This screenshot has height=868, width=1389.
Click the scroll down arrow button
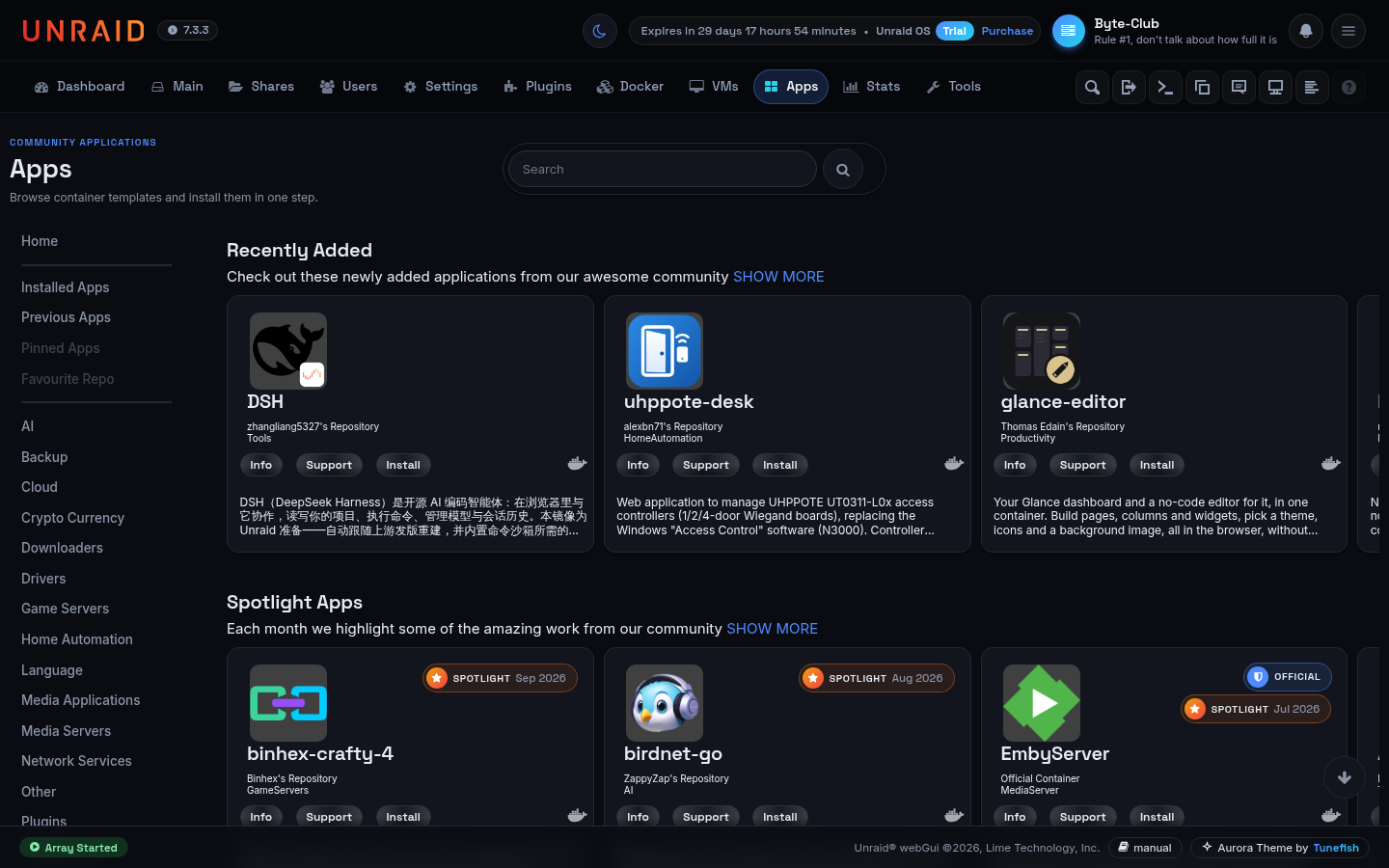point(1345,777)
